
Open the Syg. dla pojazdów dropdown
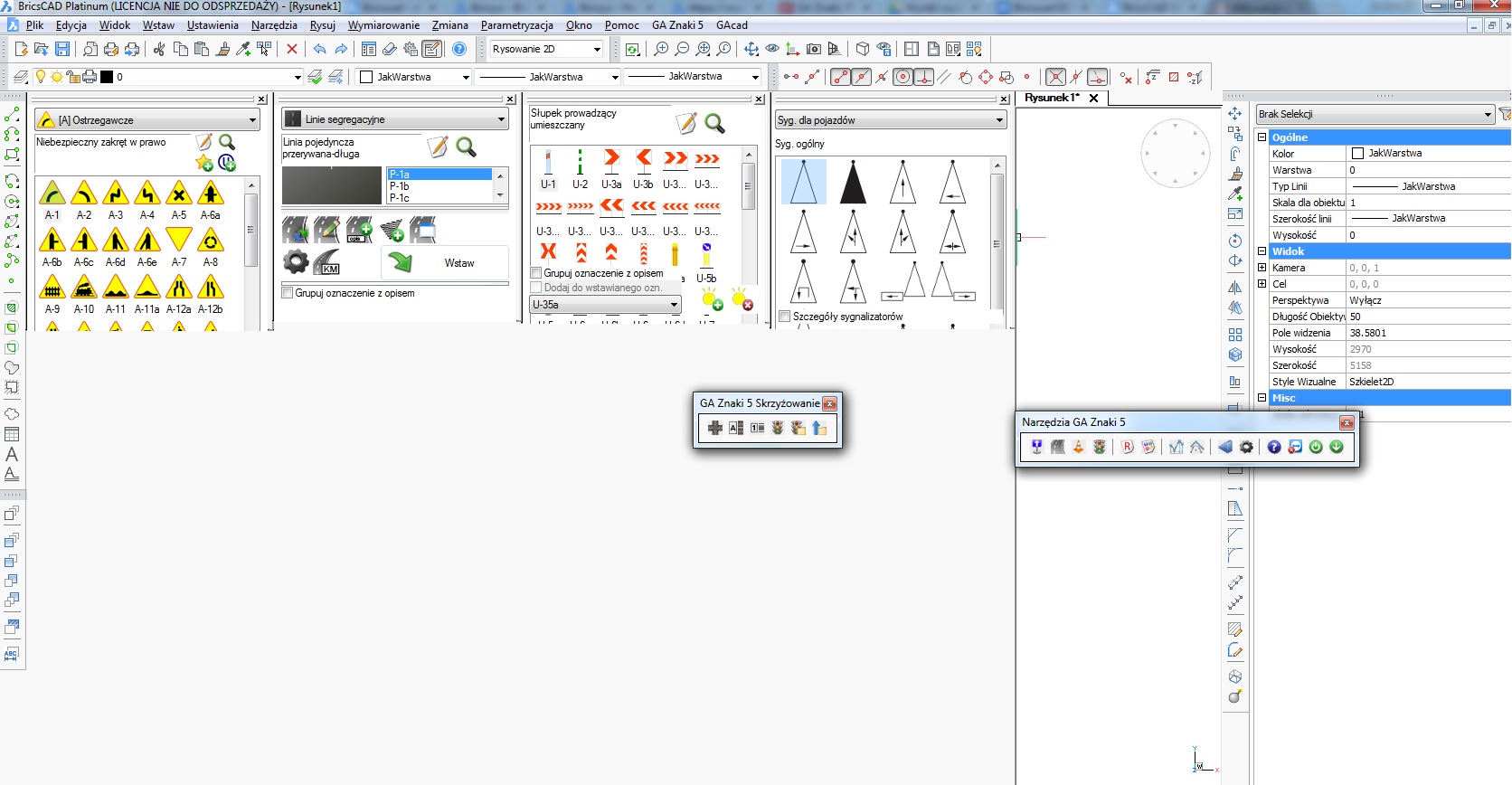pyautogui.click(x=891, y=119)
